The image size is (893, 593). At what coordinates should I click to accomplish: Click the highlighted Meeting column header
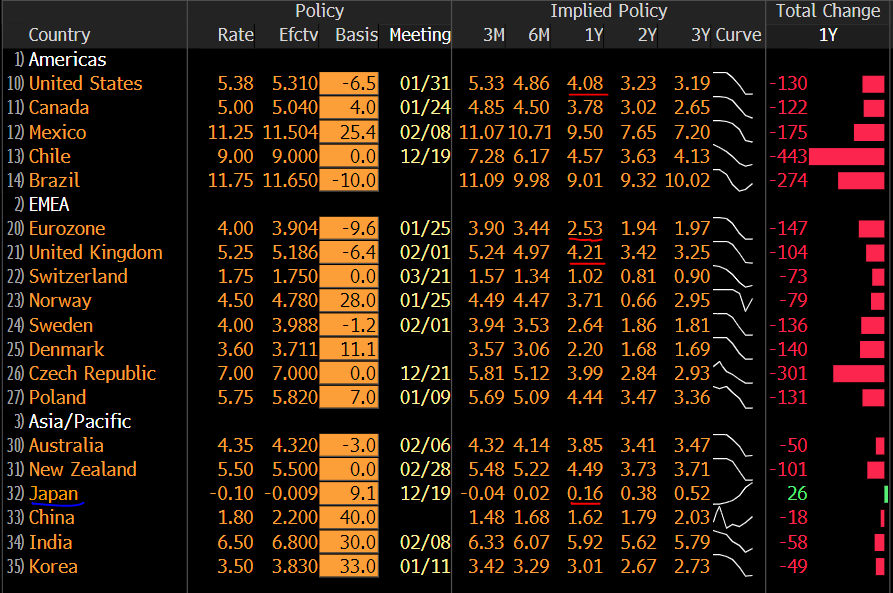tap(420, 35)
